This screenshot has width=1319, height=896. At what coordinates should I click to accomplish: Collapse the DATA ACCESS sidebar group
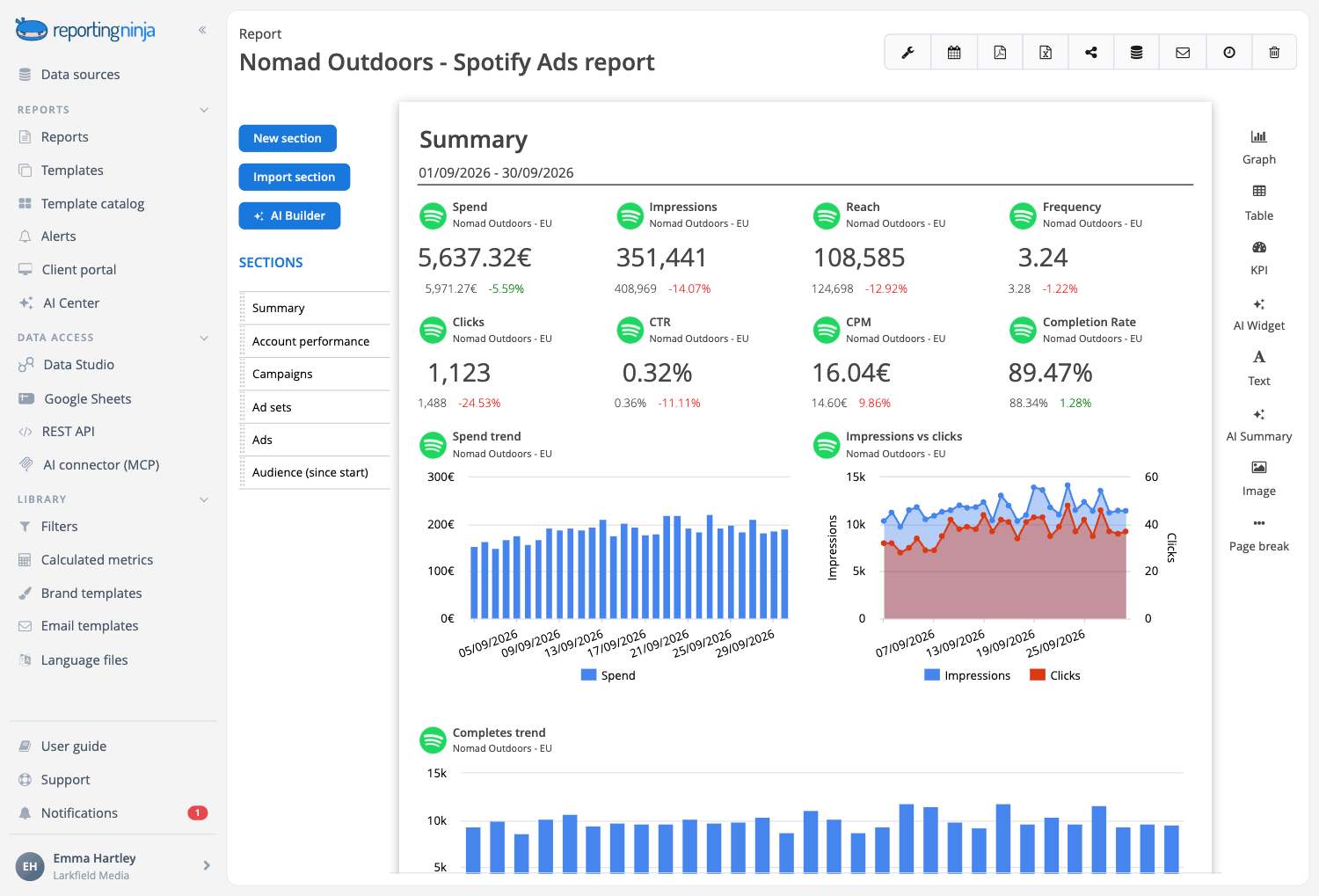point(204,338)
